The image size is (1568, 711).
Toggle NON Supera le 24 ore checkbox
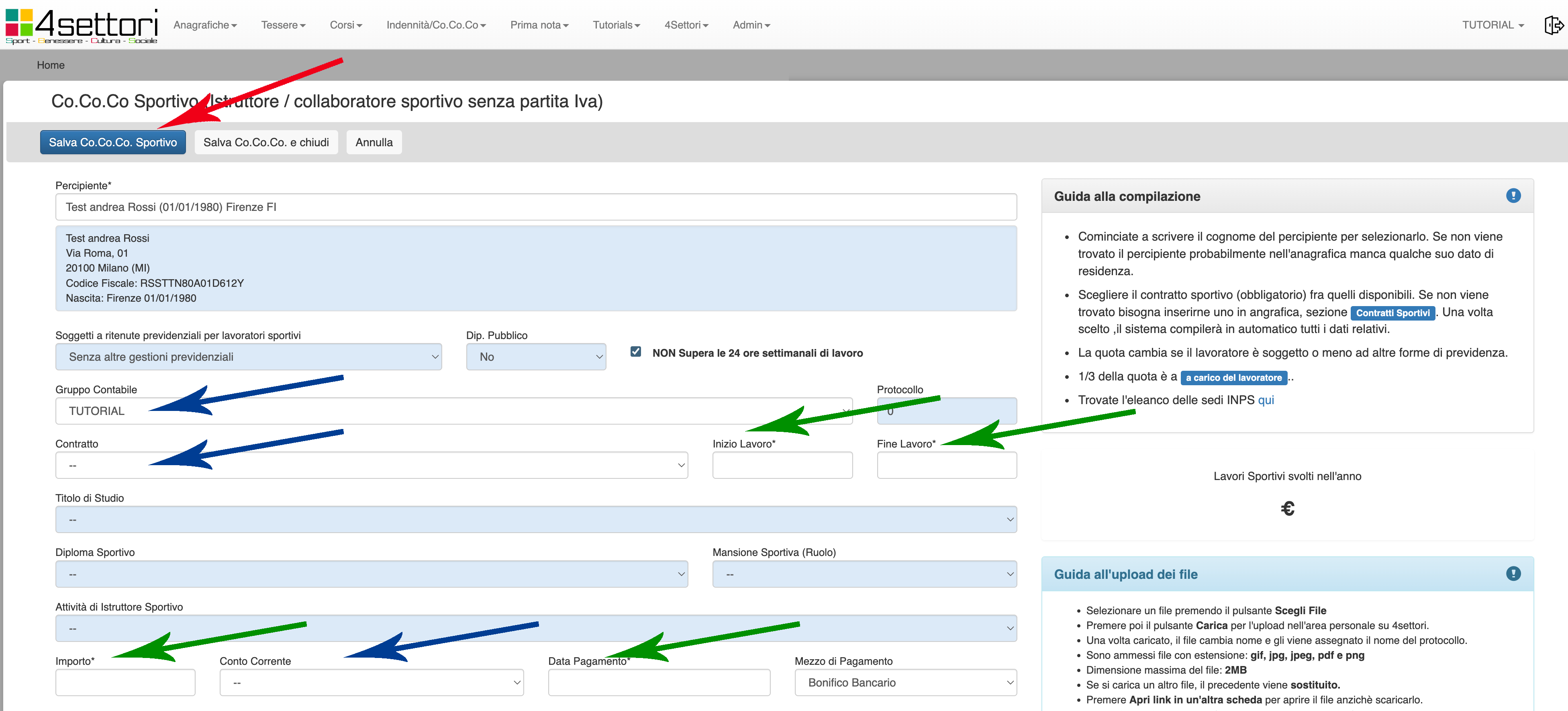pyautogui.click(x=635, y=352)
